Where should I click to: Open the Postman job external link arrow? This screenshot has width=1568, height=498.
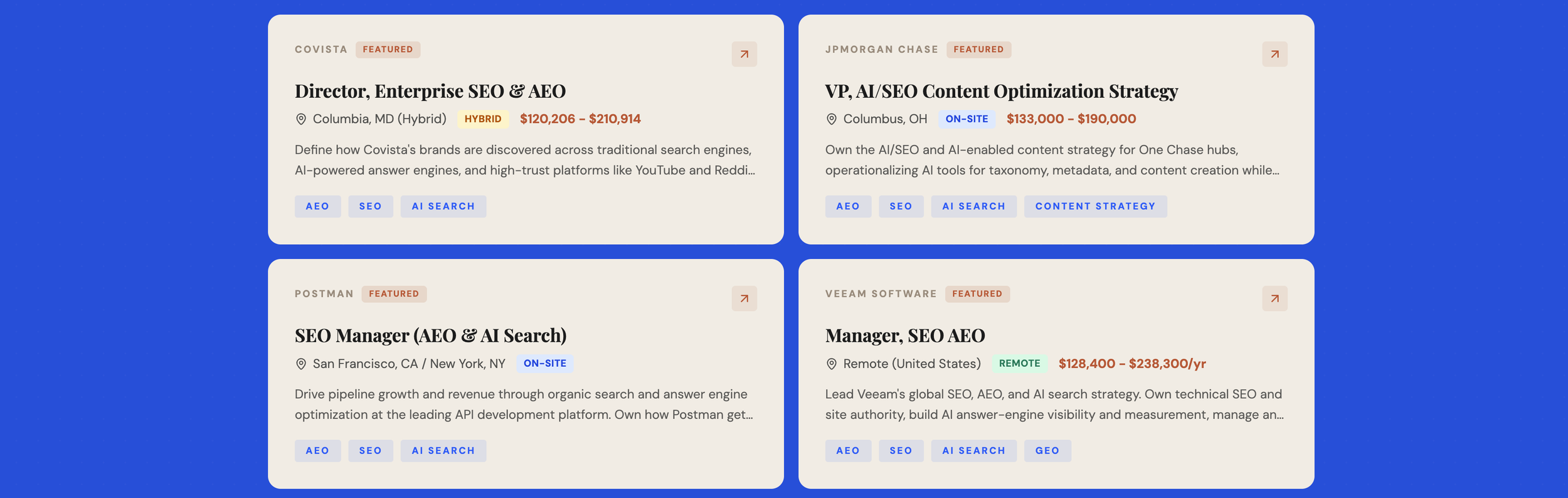click(x=744, y=299)
